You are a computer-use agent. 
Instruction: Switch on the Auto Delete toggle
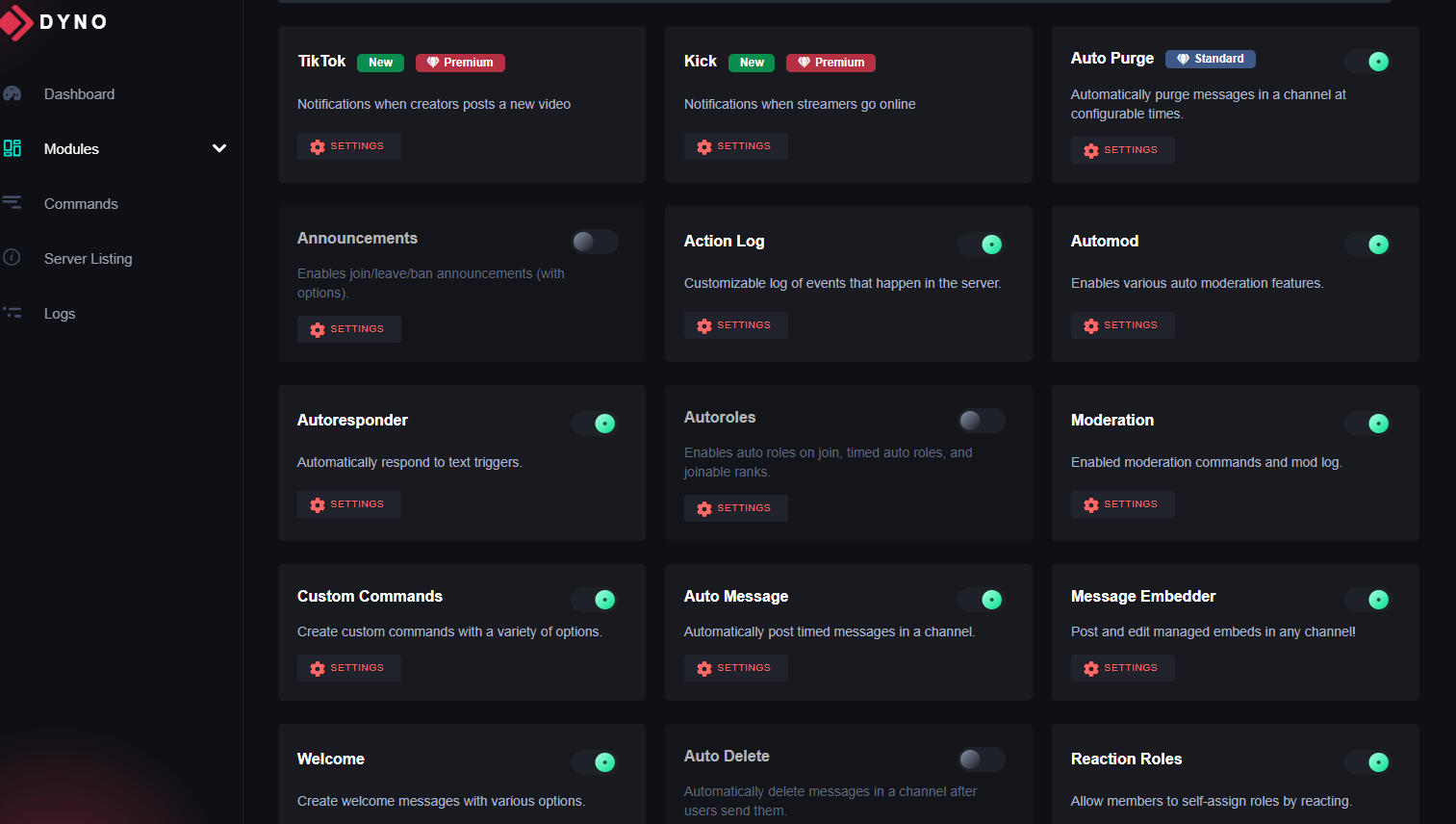tap(981, 760)
